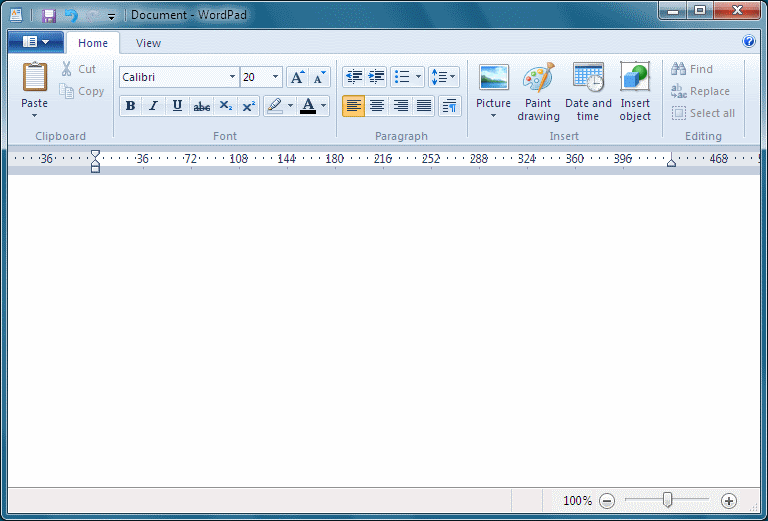Align text right
Viewport: 768px width, 521px height.
(401, 106)
